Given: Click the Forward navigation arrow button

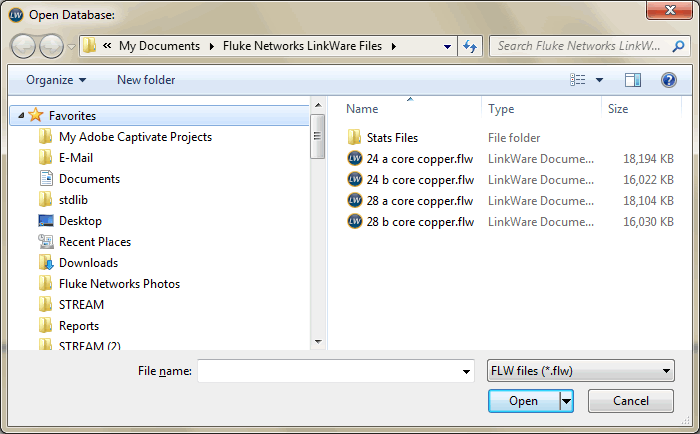Looking at the screenshot, I should 51,46.
